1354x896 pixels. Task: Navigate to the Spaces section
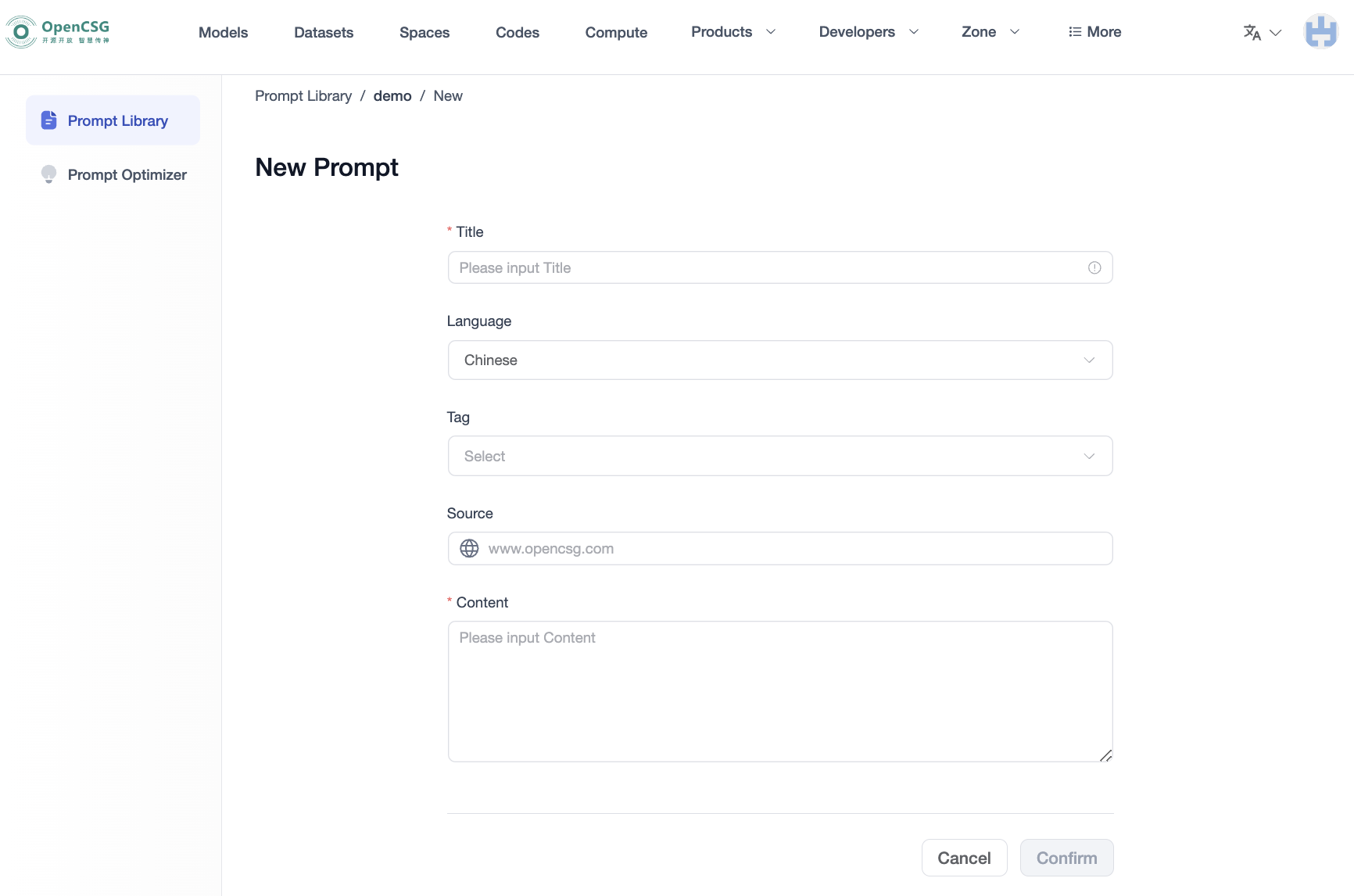[424, 32]
